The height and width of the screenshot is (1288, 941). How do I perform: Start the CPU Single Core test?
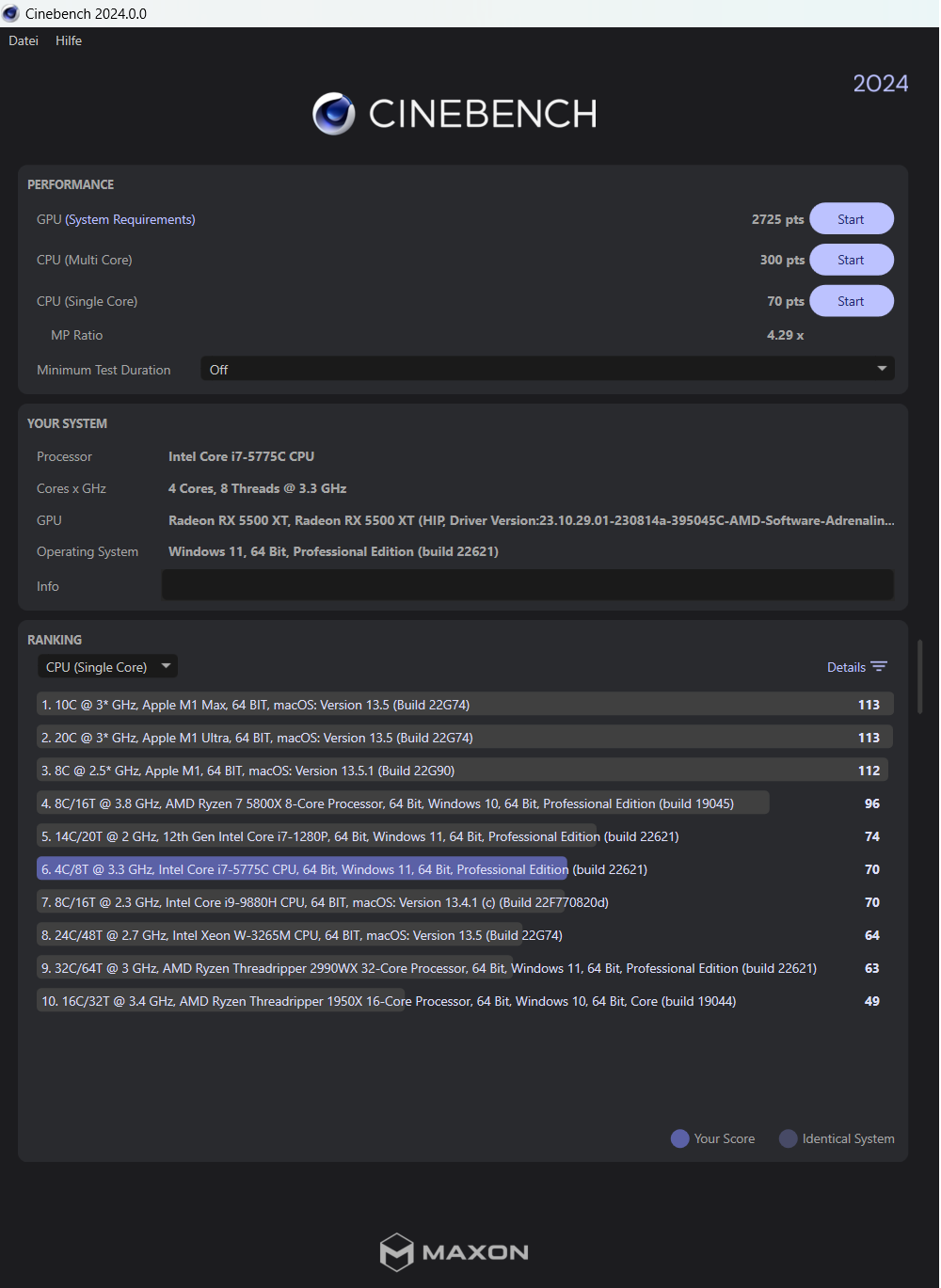pyautogui.click(x=852, y=301)
